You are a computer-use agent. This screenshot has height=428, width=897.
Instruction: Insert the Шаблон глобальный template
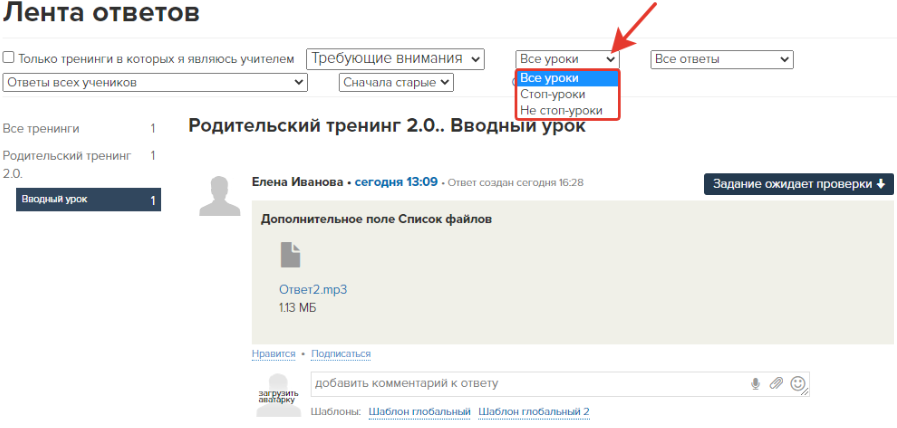pos(419,411)
